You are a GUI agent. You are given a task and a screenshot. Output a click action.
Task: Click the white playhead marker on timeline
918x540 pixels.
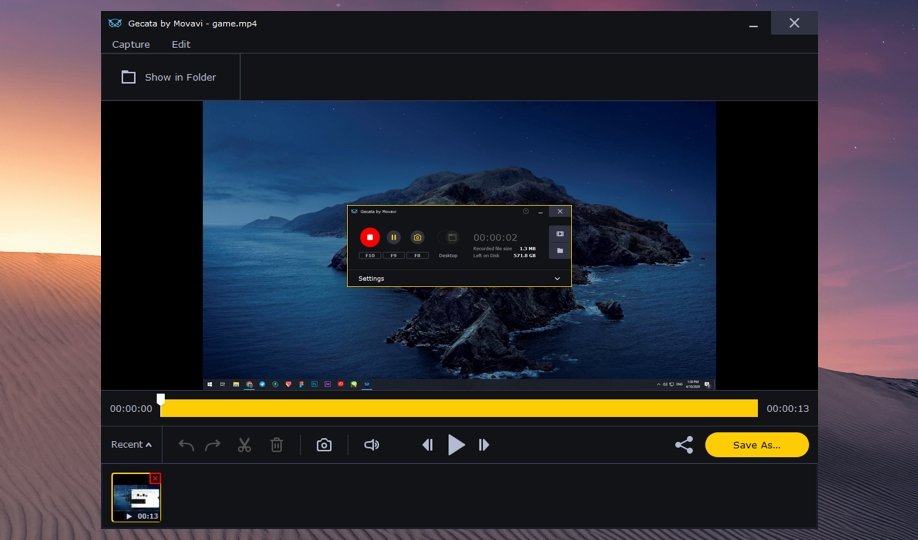coord(160,399)
